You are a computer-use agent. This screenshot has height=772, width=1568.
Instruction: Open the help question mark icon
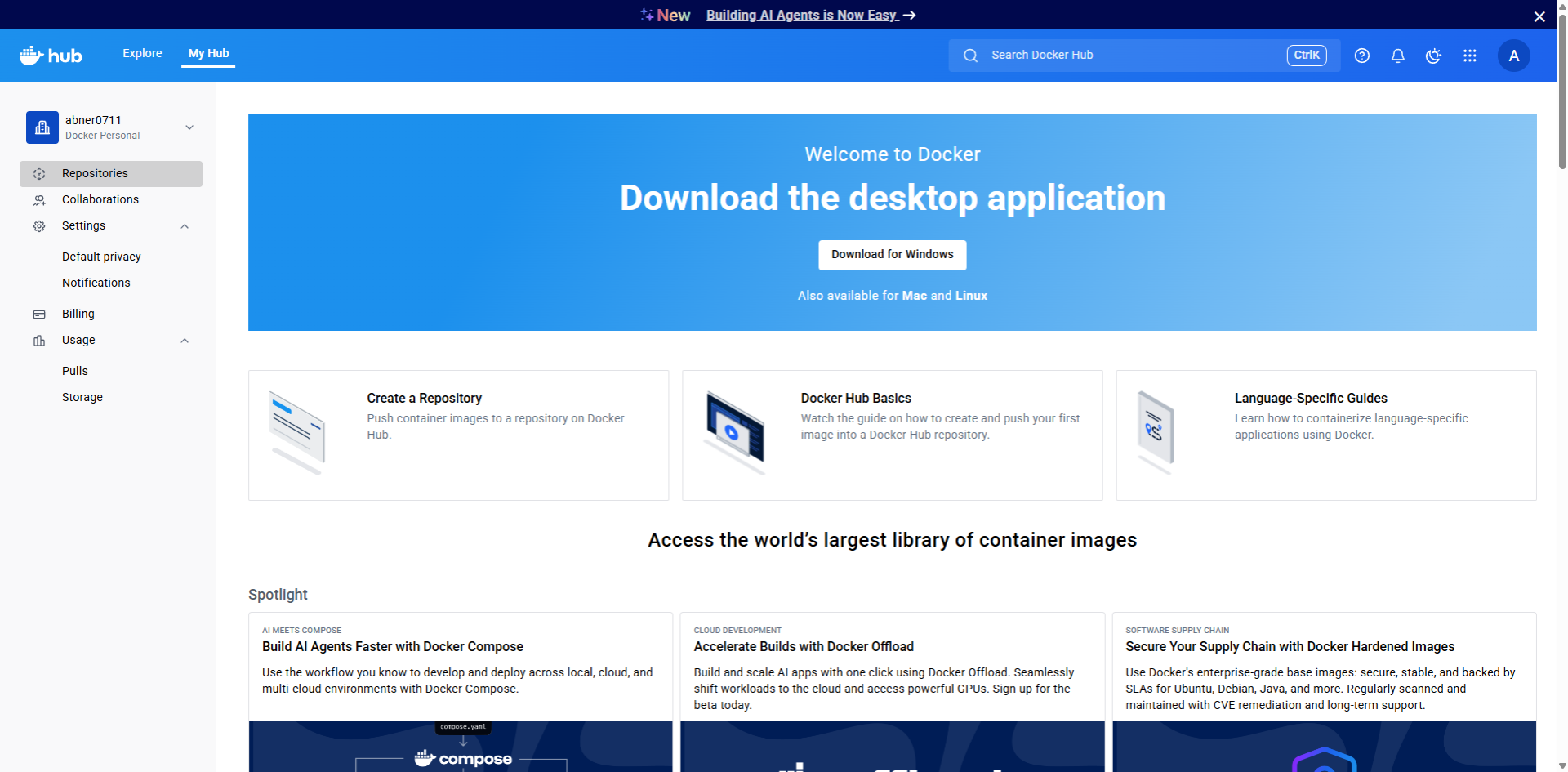click(x=1362, y=56)
